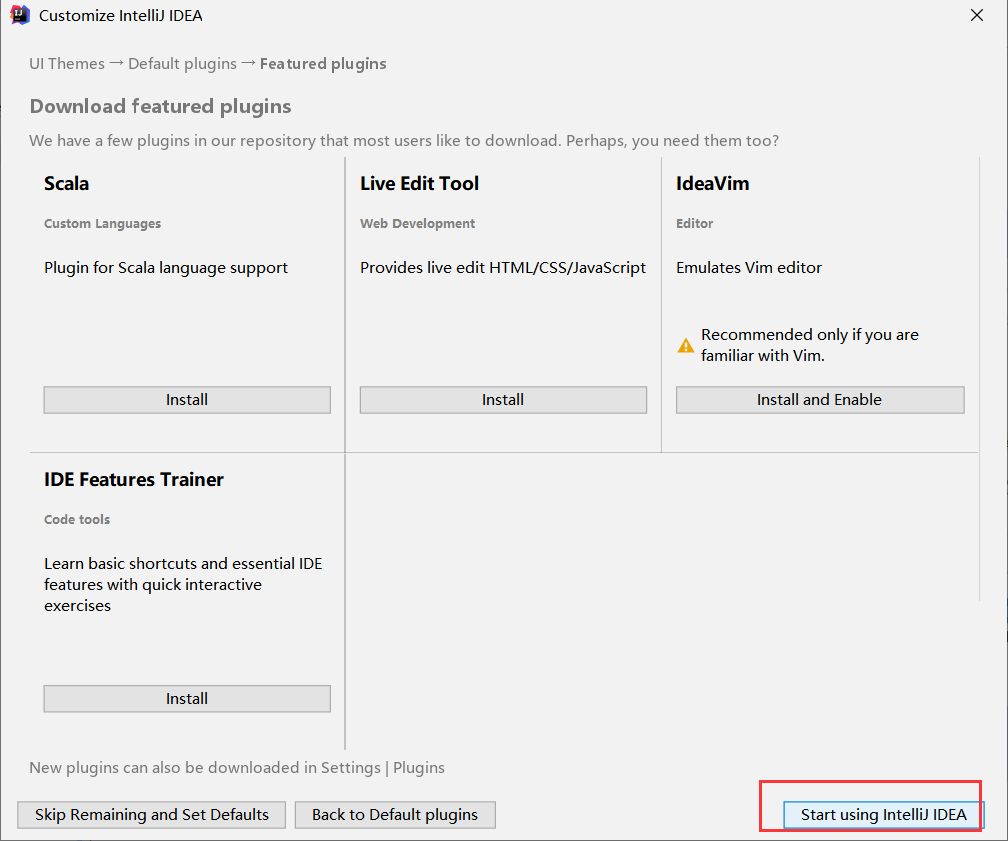Close the Customize IntelliJ IDEA dialog

(x=976, y=15)
